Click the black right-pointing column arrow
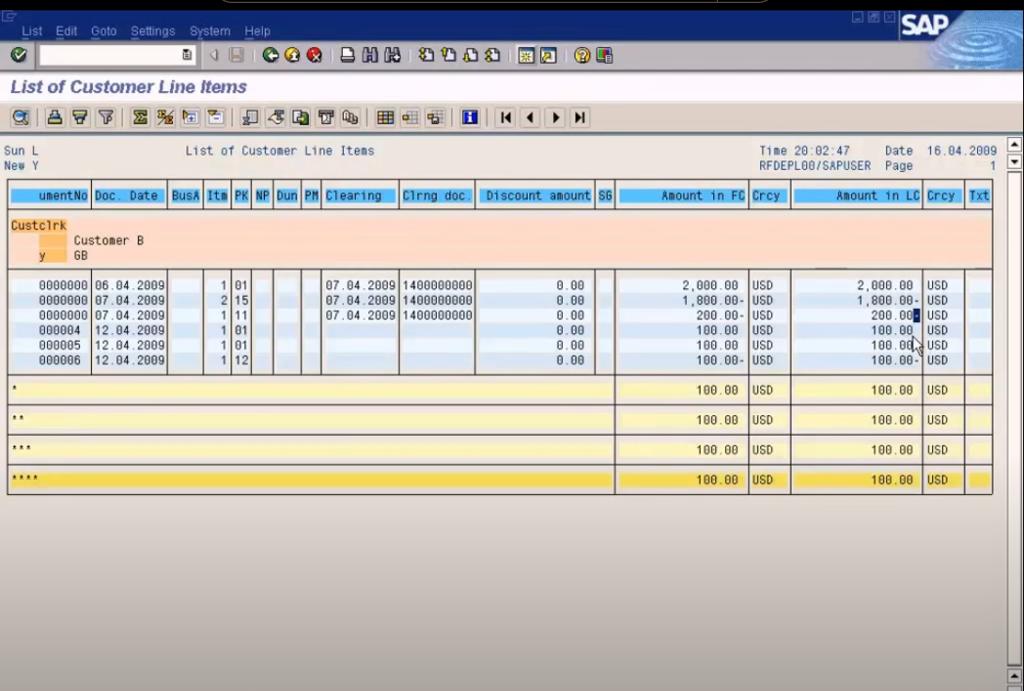 (x=556, y=118)
